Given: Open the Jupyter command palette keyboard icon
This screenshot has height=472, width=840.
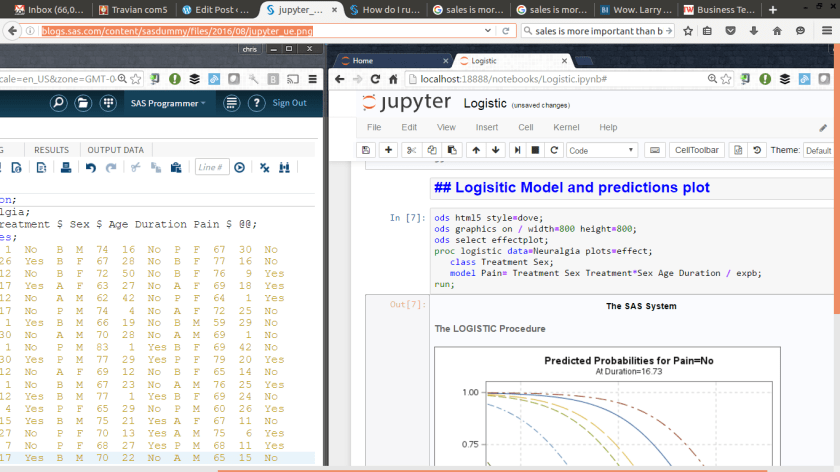Looking at the screenshot, I should (655, 151).
